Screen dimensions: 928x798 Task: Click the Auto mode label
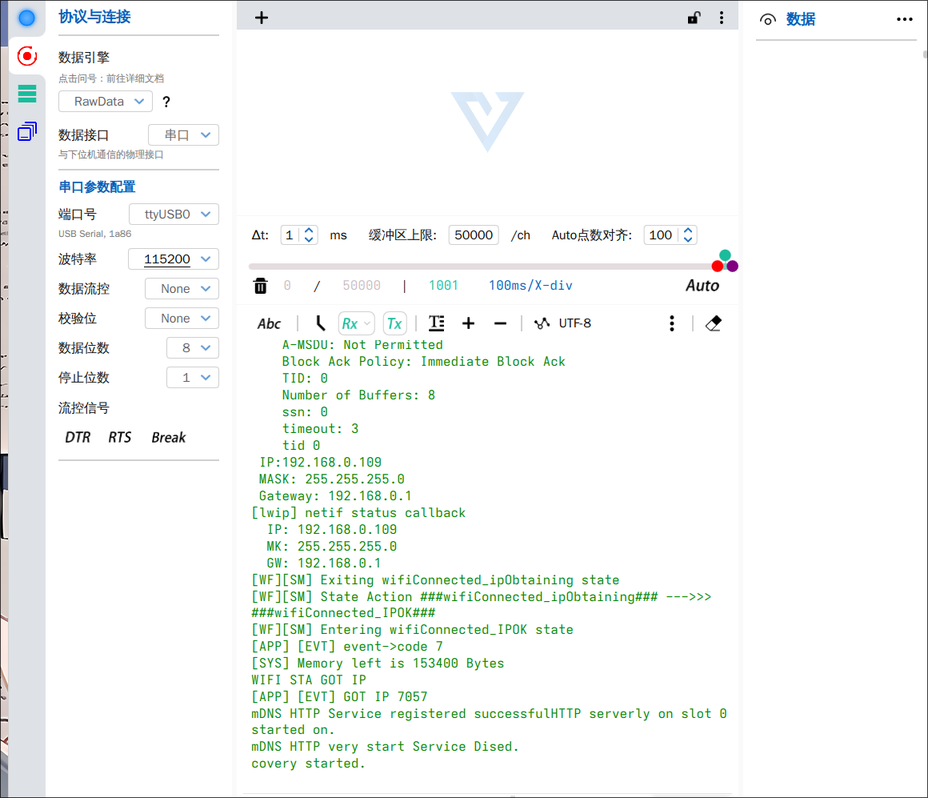tap(703, 286)
